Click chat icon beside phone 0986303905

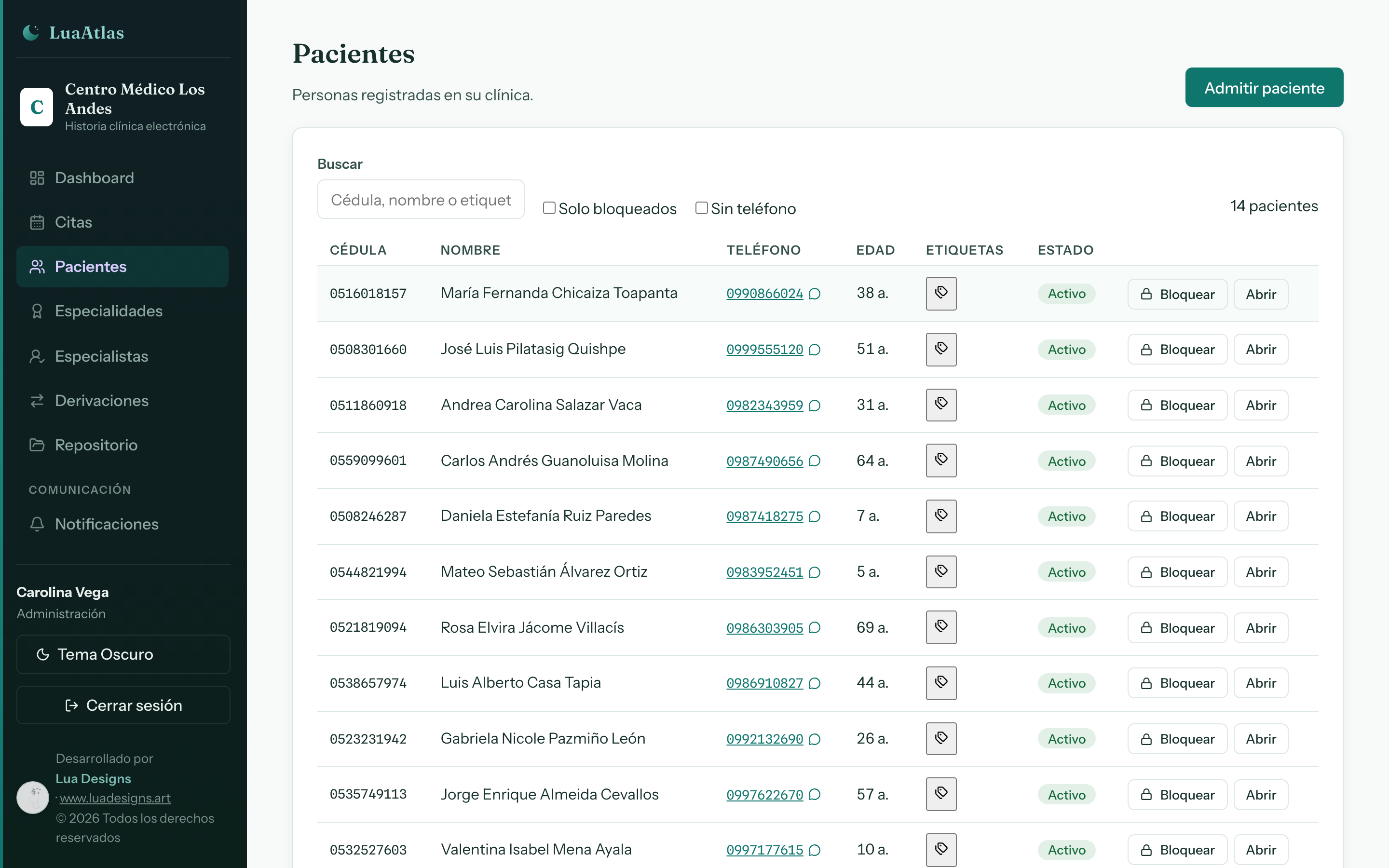point(815,628)
